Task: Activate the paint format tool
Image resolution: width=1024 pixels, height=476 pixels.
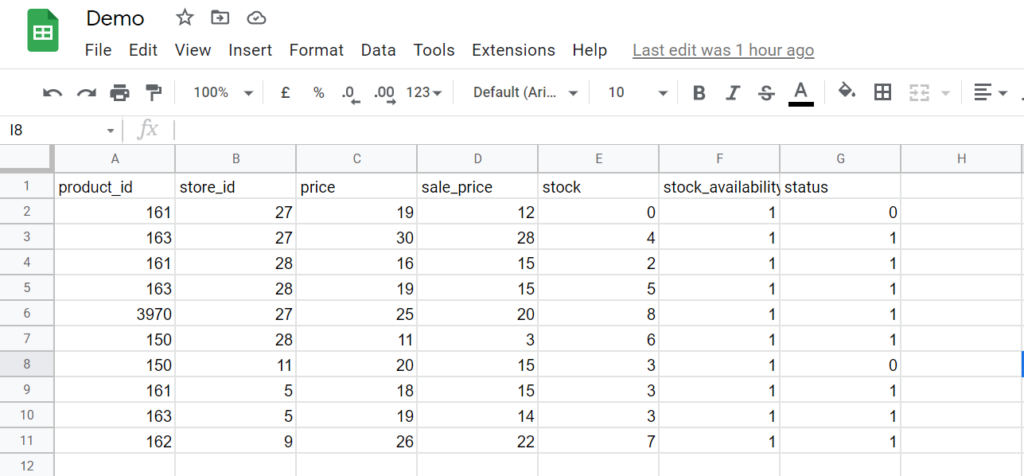Action: [x=153, y=93]
